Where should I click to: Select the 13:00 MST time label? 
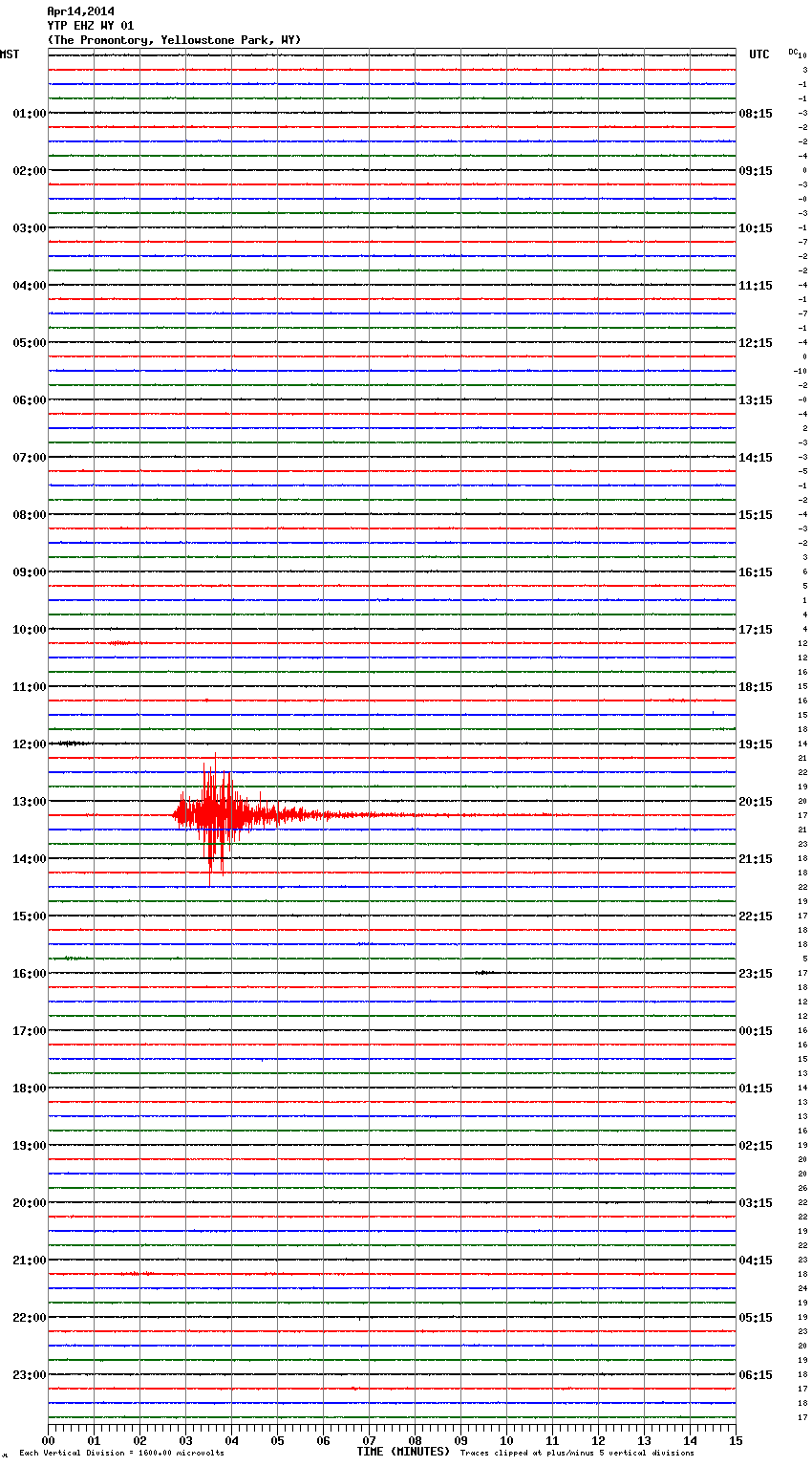(29, 801)
